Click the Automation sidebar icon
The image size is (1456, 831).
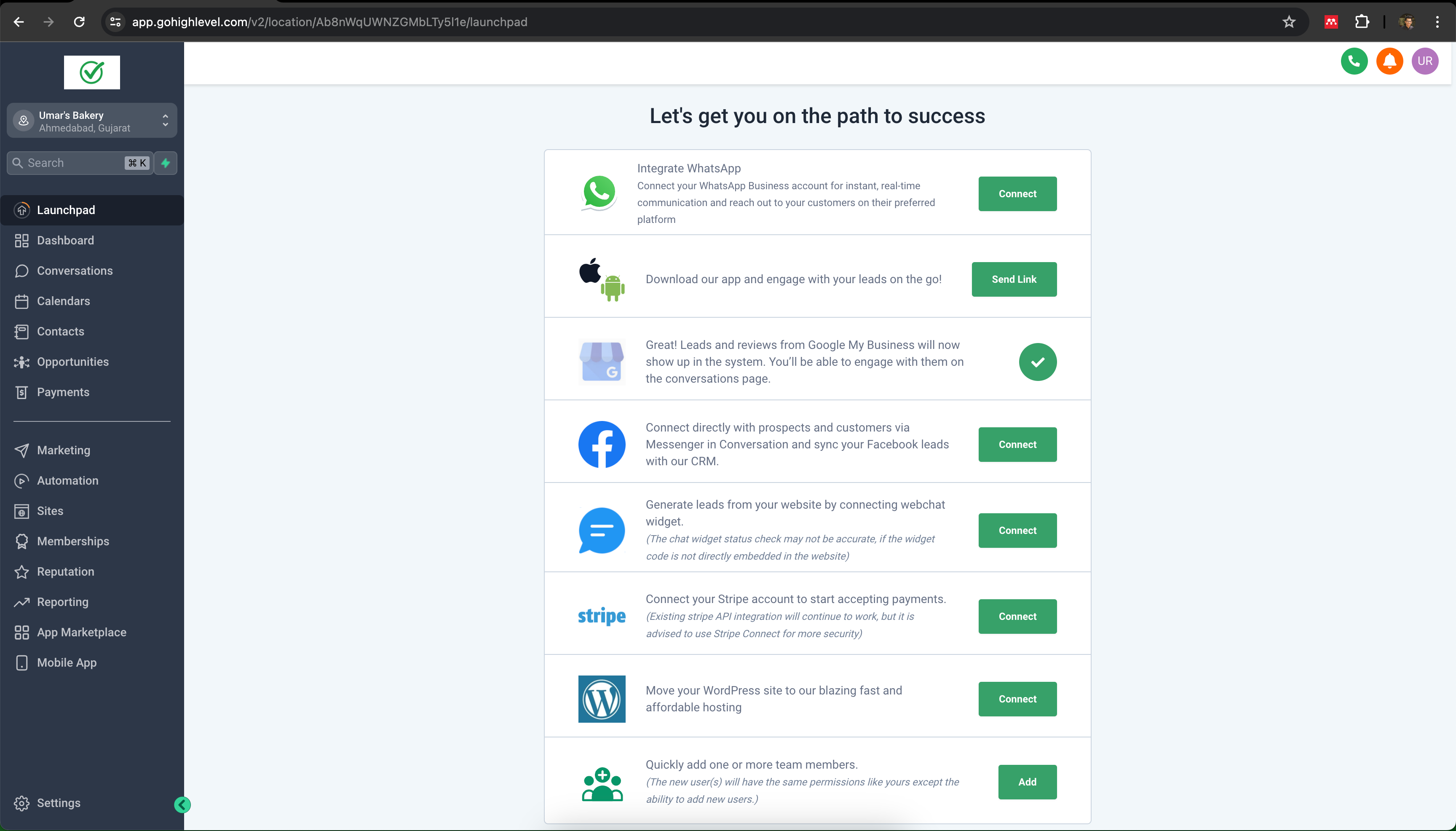click(x=22, y=481)
